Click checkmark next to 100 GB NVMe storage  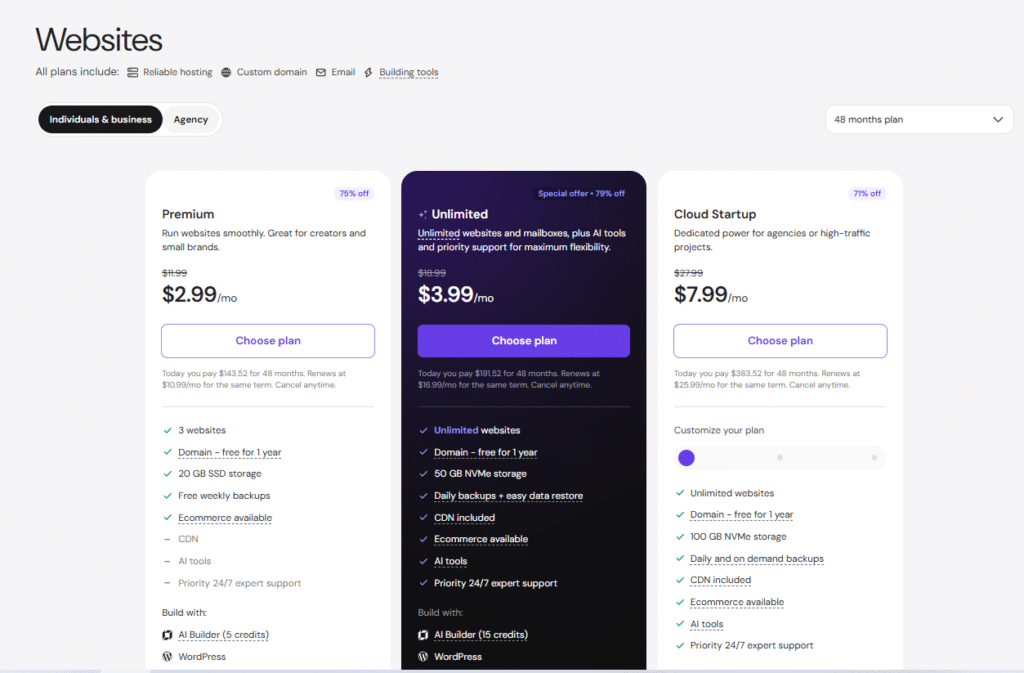[679, 537]
